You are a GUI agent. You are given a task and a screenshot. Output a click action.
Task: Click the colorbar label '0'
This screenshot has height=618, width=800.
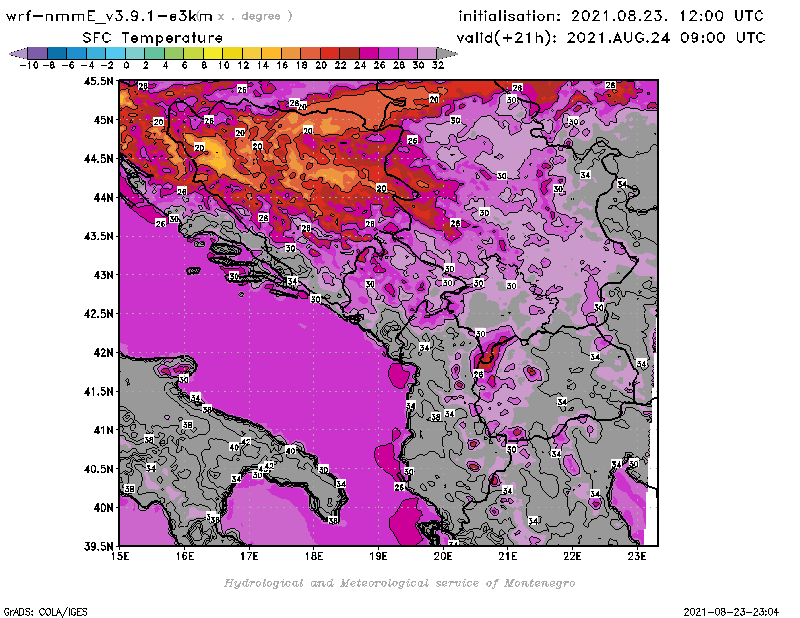(x=126, y=65)
